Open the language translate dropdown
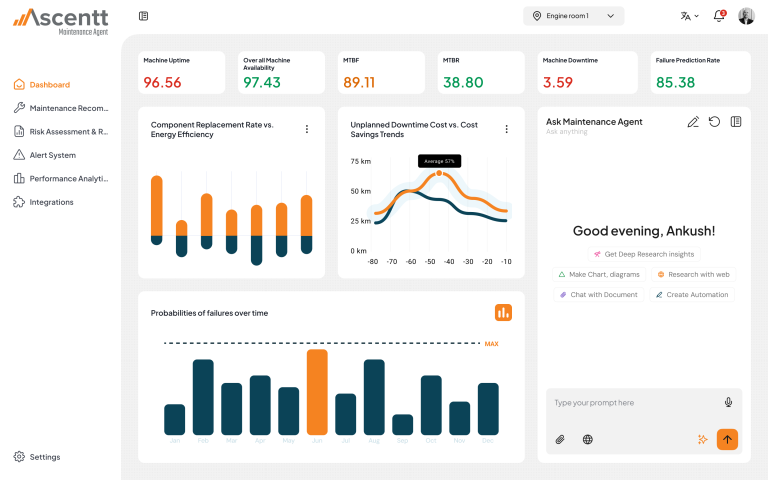 [x=689, y=16]
